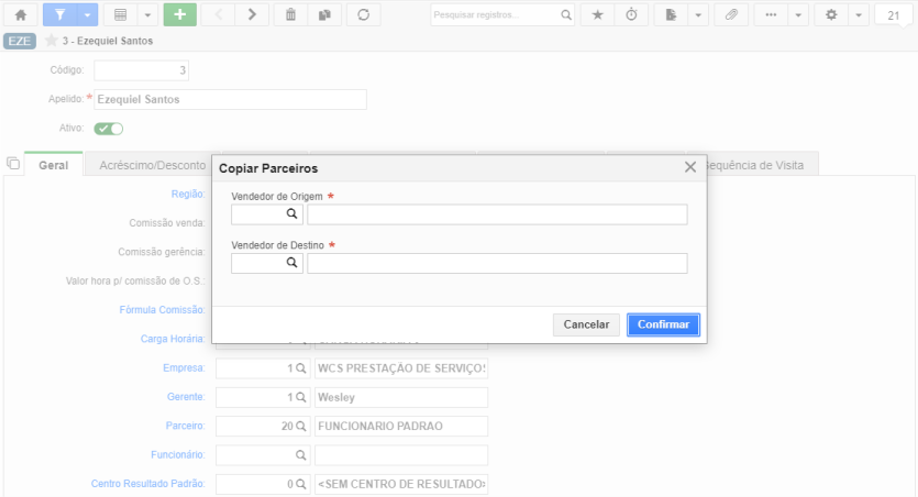Open the Fórmula Comissão link label

pos(162,310)
